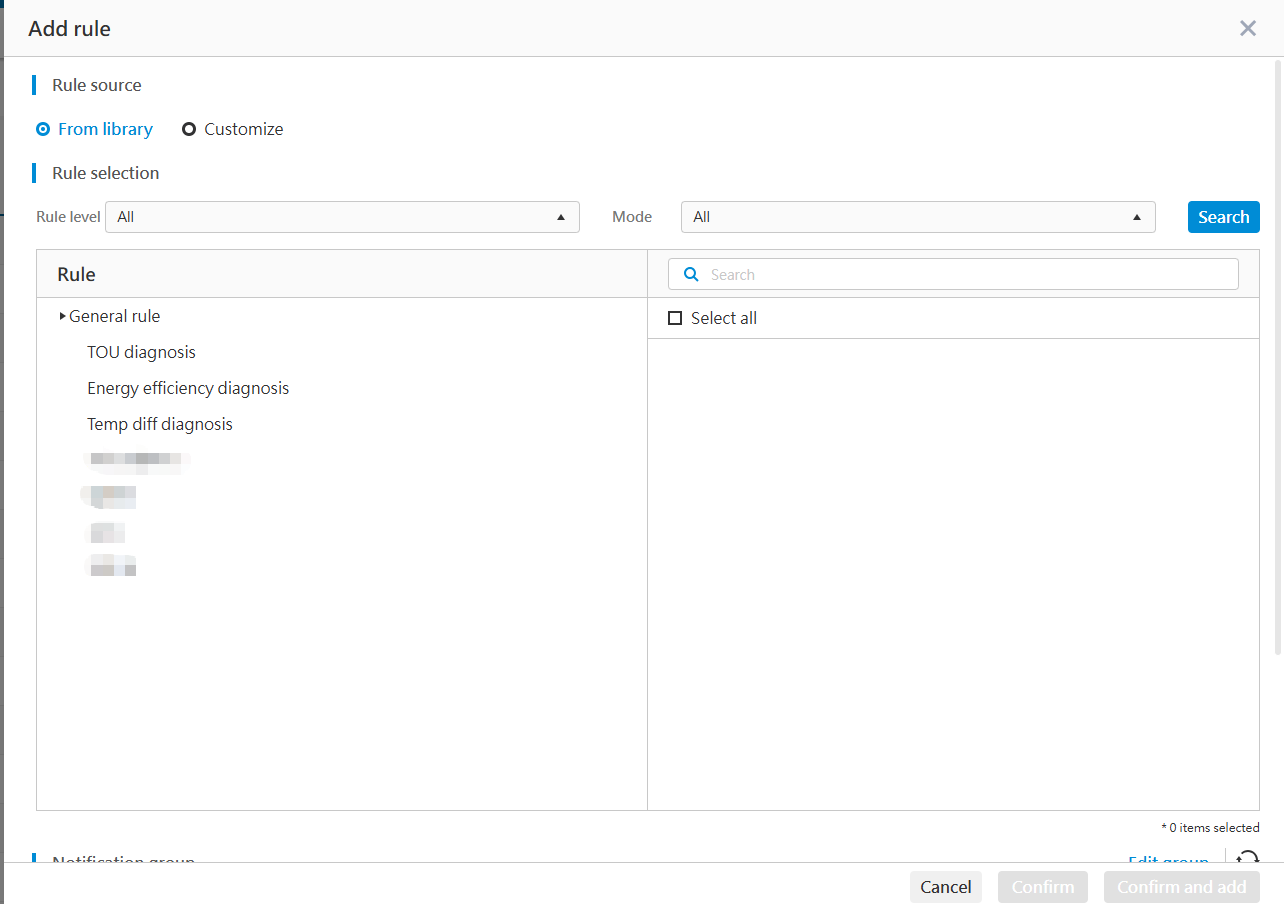
Task: Click the Edit group link
Action: pyautogui.click(x=1168, y=861)
